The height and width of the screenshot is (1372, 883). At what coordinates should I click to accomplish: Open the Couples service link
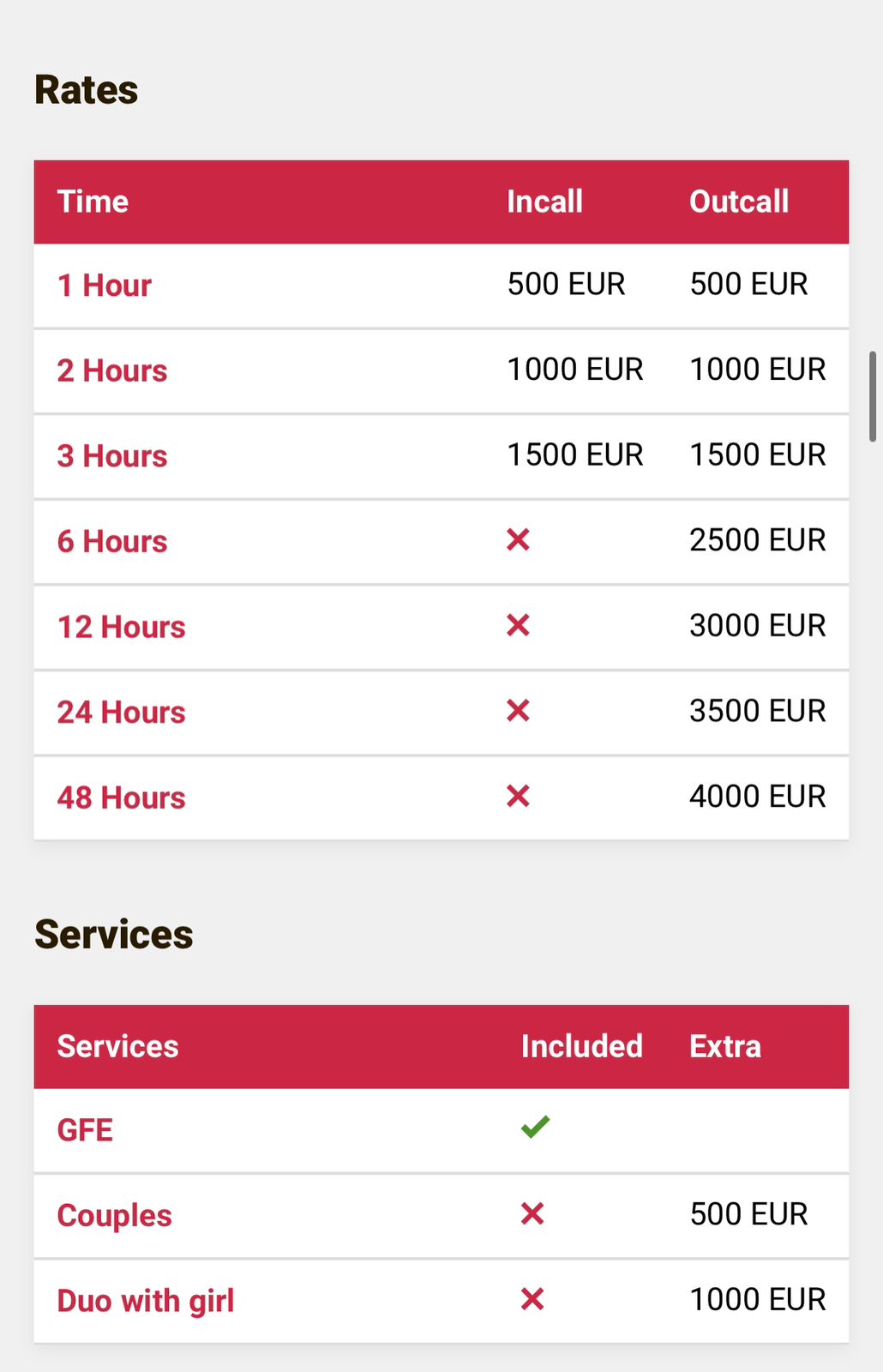[115, 1216]
